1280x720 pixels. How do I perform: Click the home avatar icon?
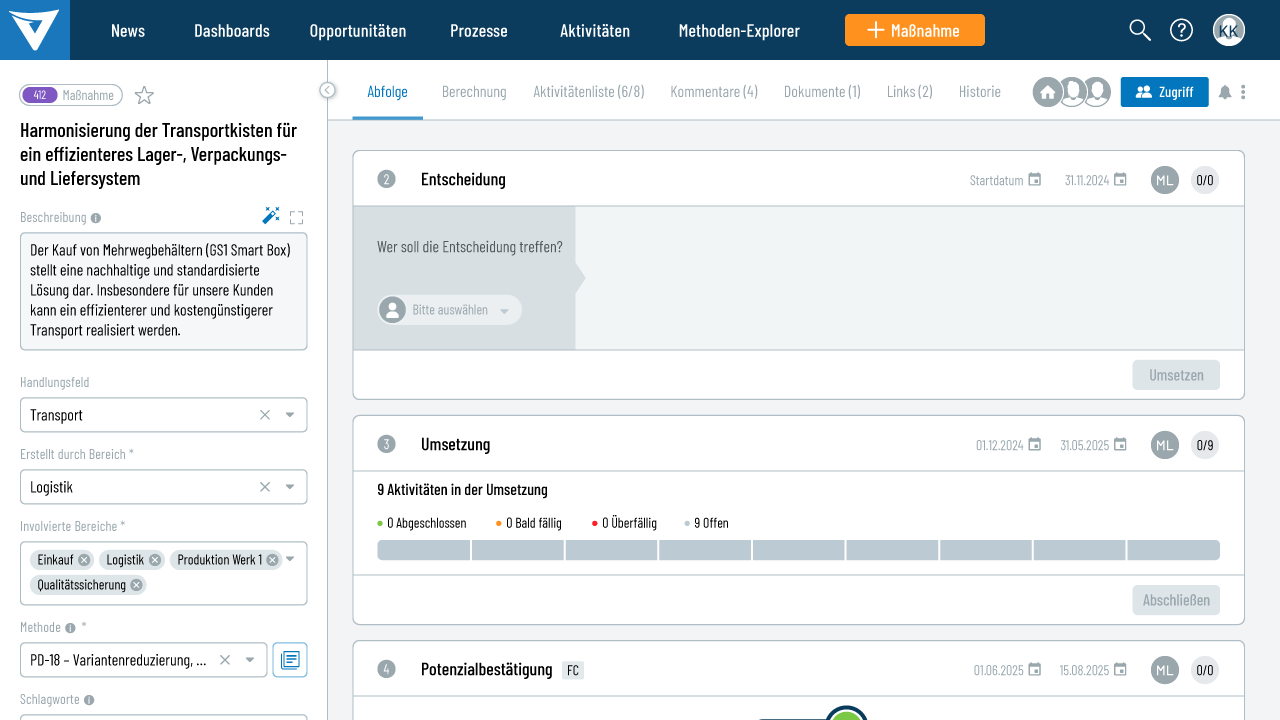pos(1047,92)
